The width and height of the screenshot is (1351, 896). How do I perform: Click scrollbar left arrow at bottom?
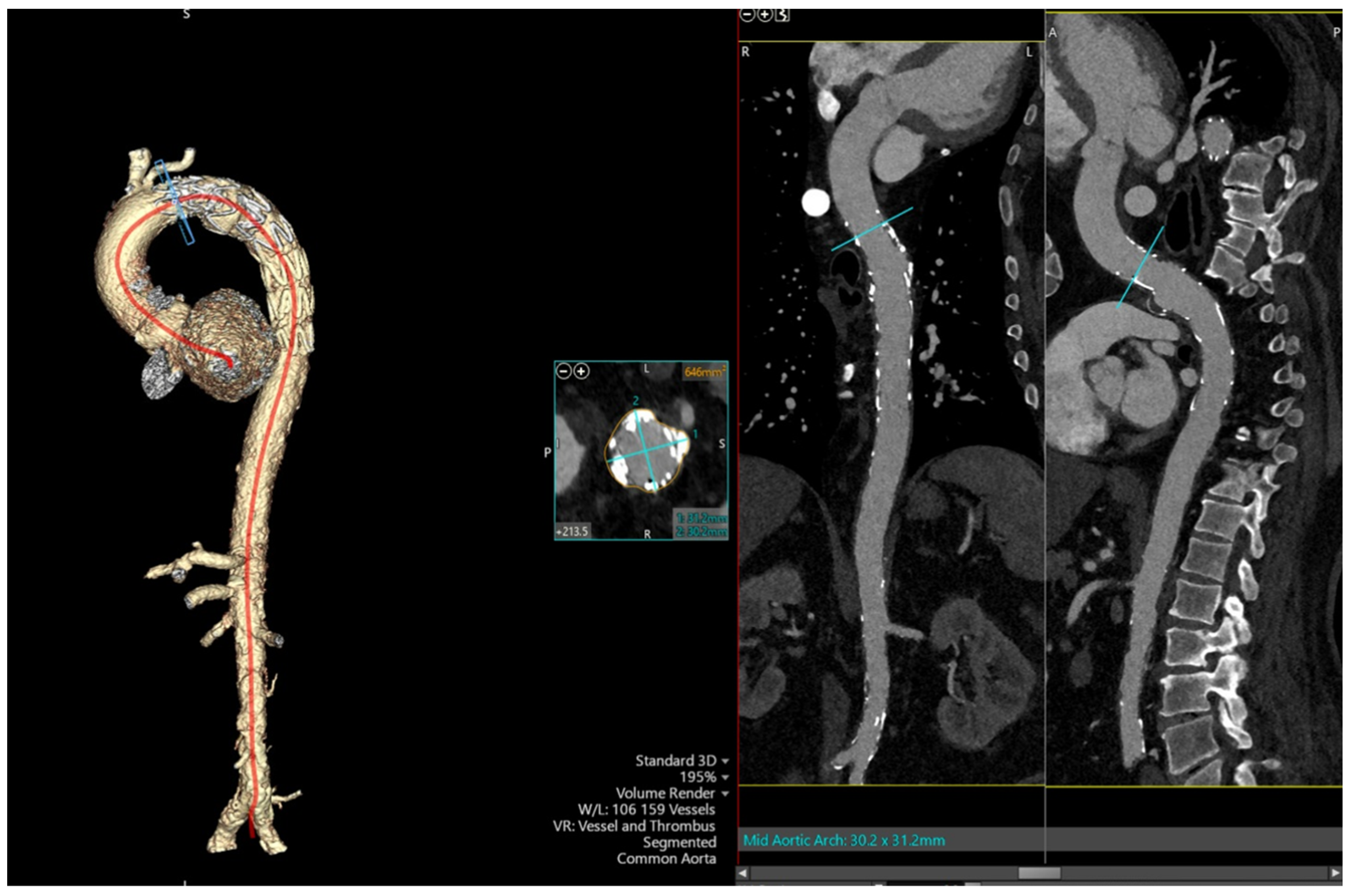[x=743, y=873]
